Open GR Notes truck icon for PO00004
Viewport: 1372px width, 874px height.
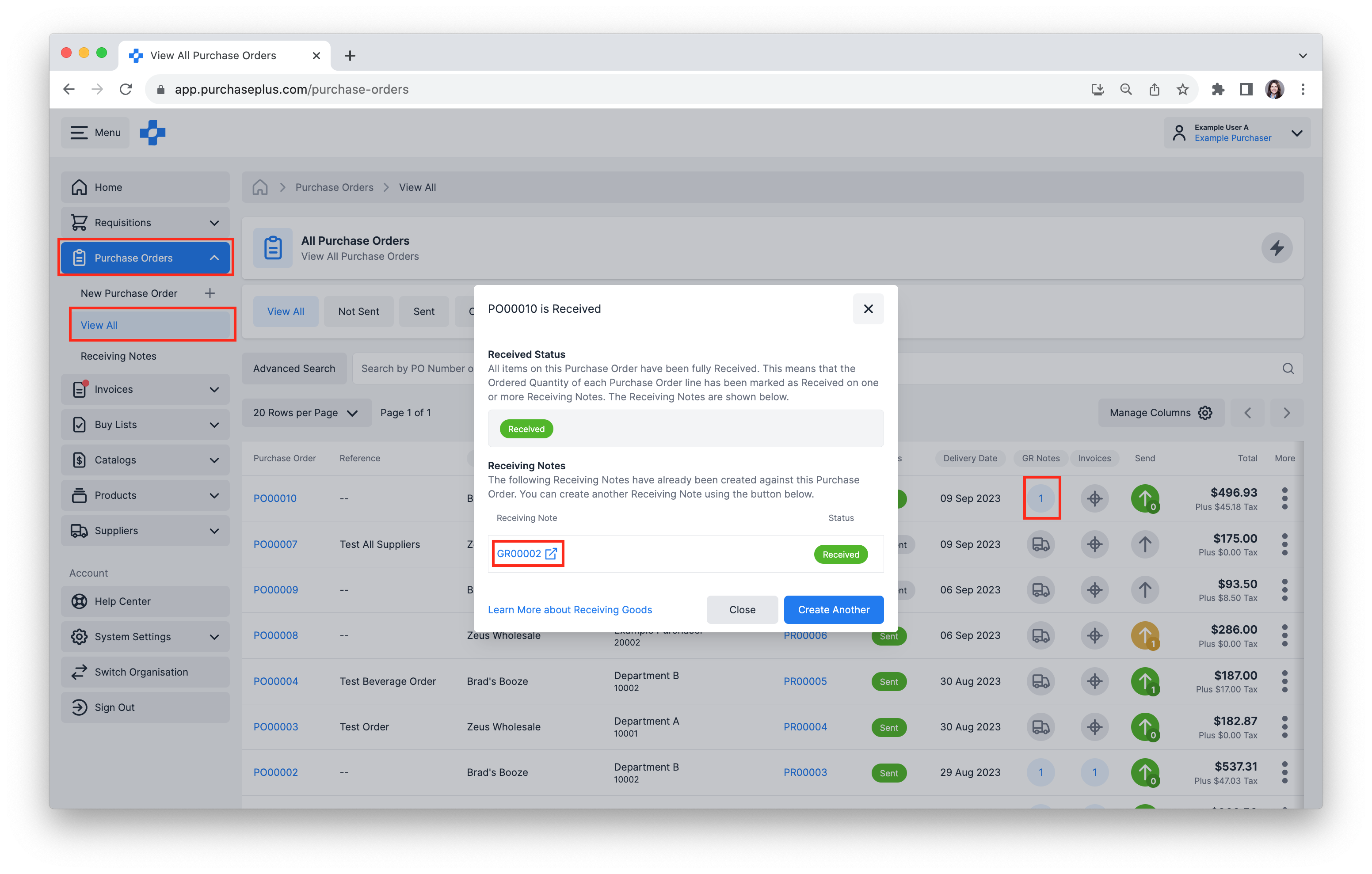point(1040,681)
